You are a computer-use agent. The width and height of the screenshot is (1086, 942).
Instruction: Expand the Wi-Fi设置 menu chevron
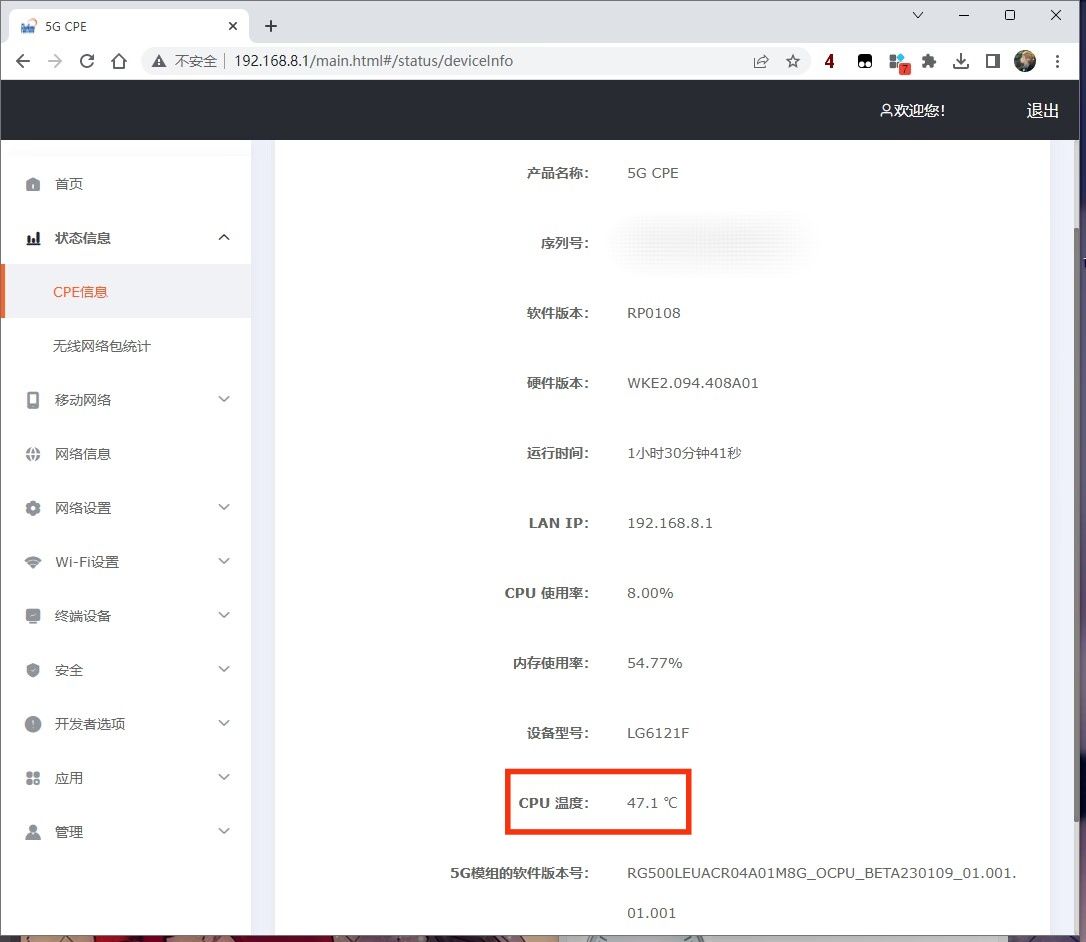(x=224, y=561)
